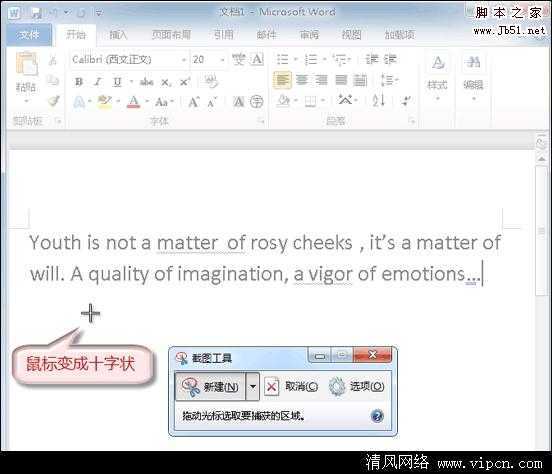Click the Sort A-Z icon
The image size is (552, 474).
[378, 101]
